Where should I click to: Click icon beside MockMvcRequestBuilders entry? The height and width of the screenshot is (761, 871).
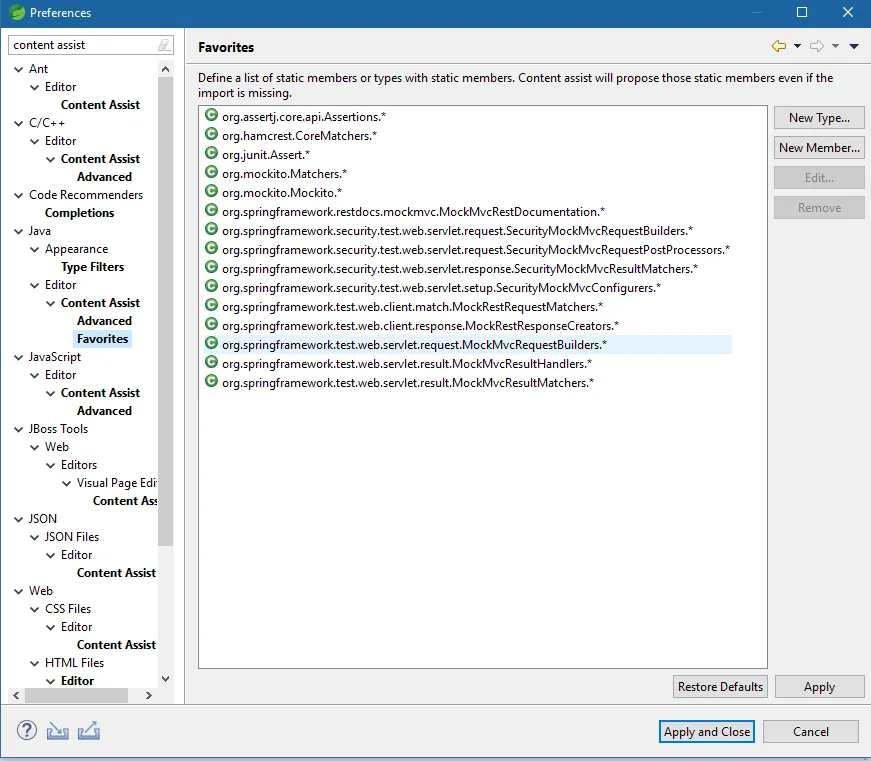click(x=211, y=343)
